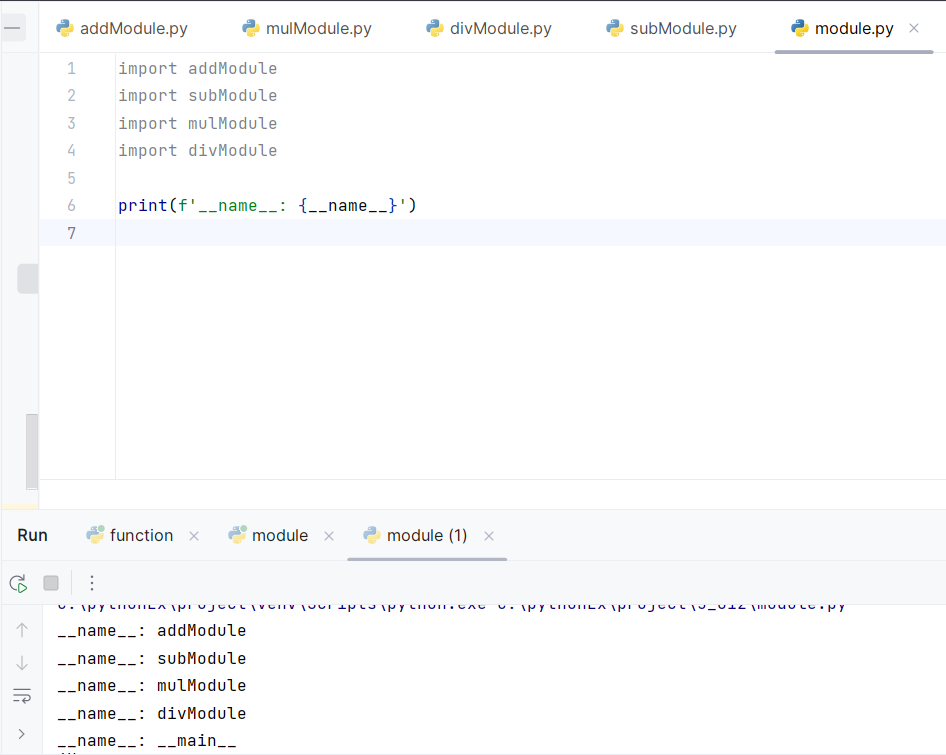946x755 pixels.
Task: Close the function run tab
Action: [194, 536]
